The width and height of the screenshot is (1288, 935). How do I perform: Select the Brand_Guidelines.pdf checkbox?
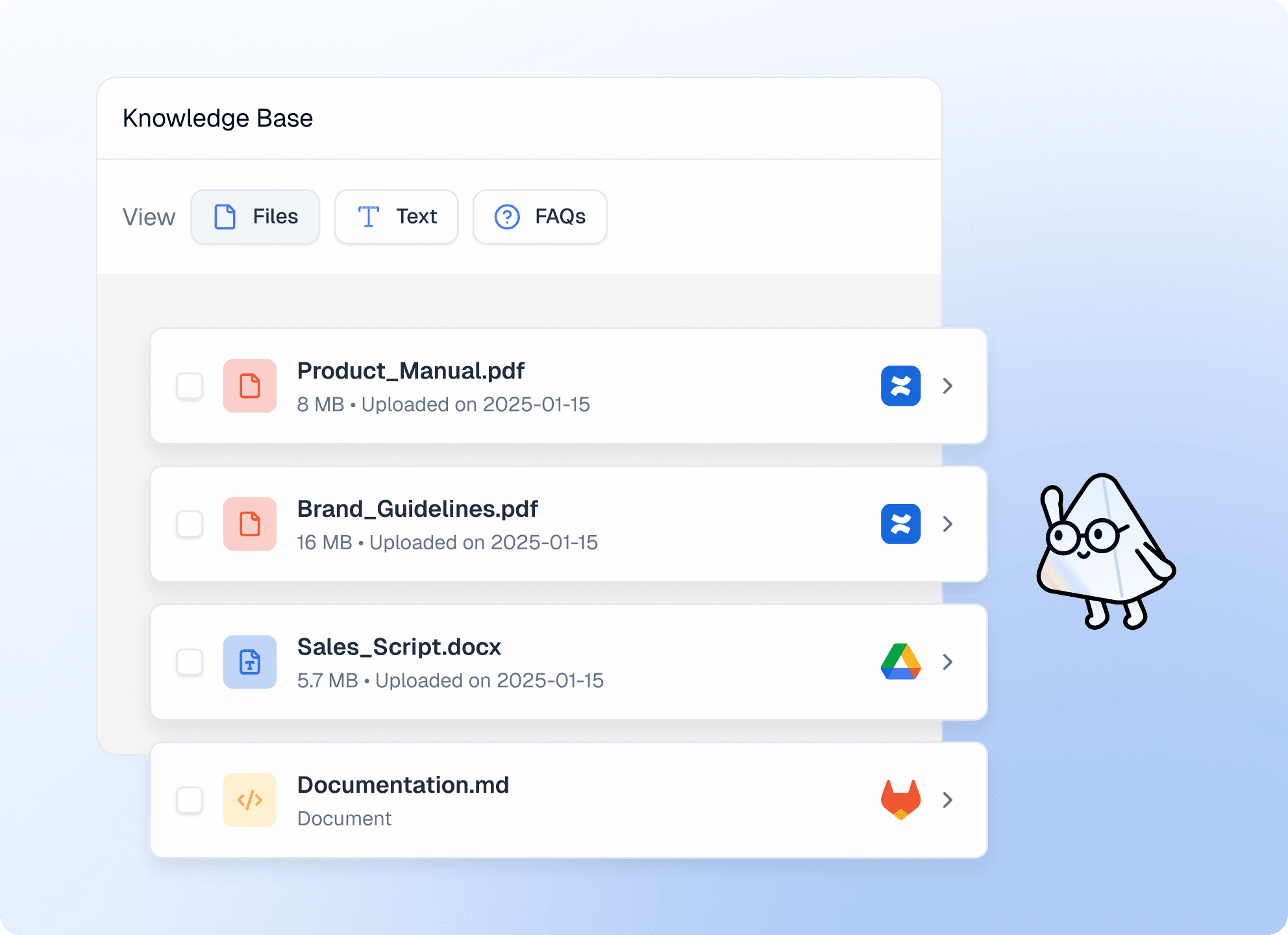[190, 523]
